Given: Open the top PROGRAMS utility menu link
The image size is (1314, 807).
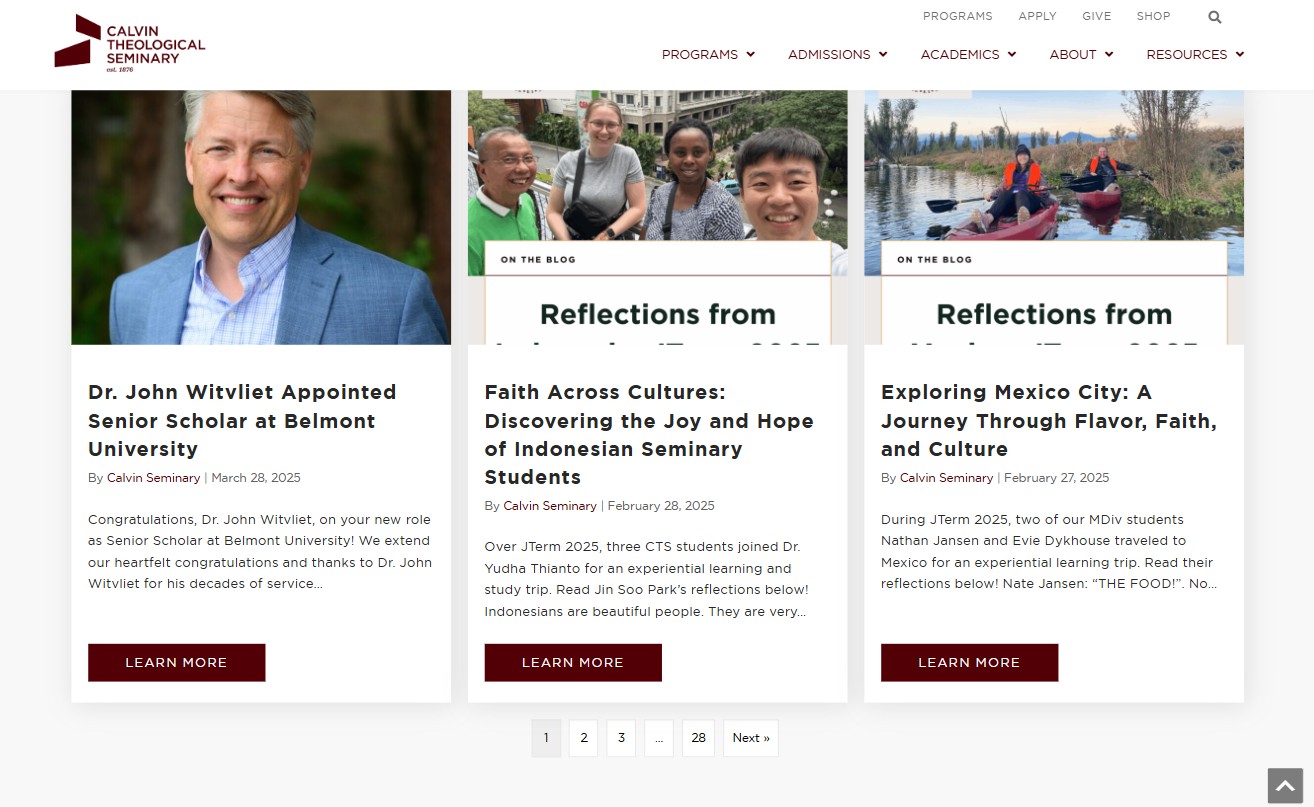Looking at the screenshot, I should 957,16.
